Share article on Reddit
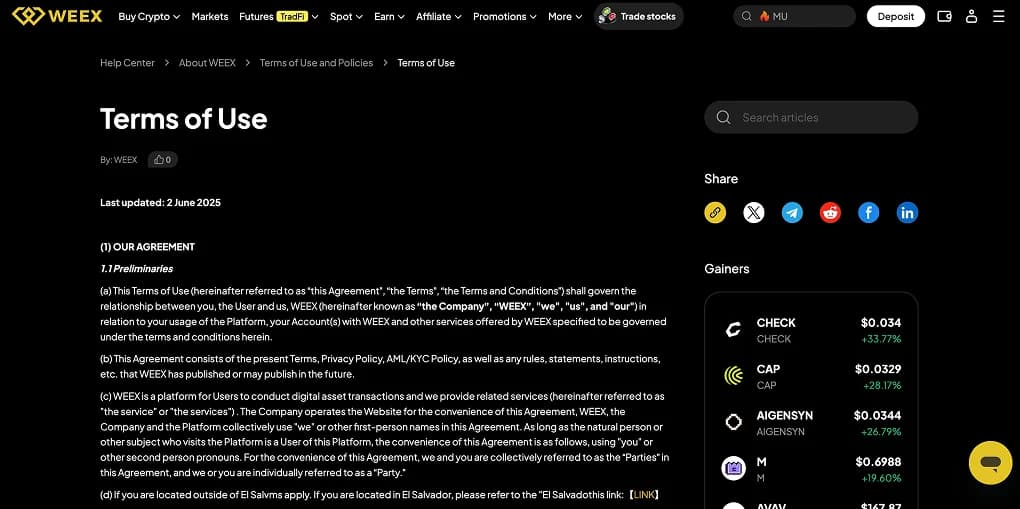 click(830, 212)
